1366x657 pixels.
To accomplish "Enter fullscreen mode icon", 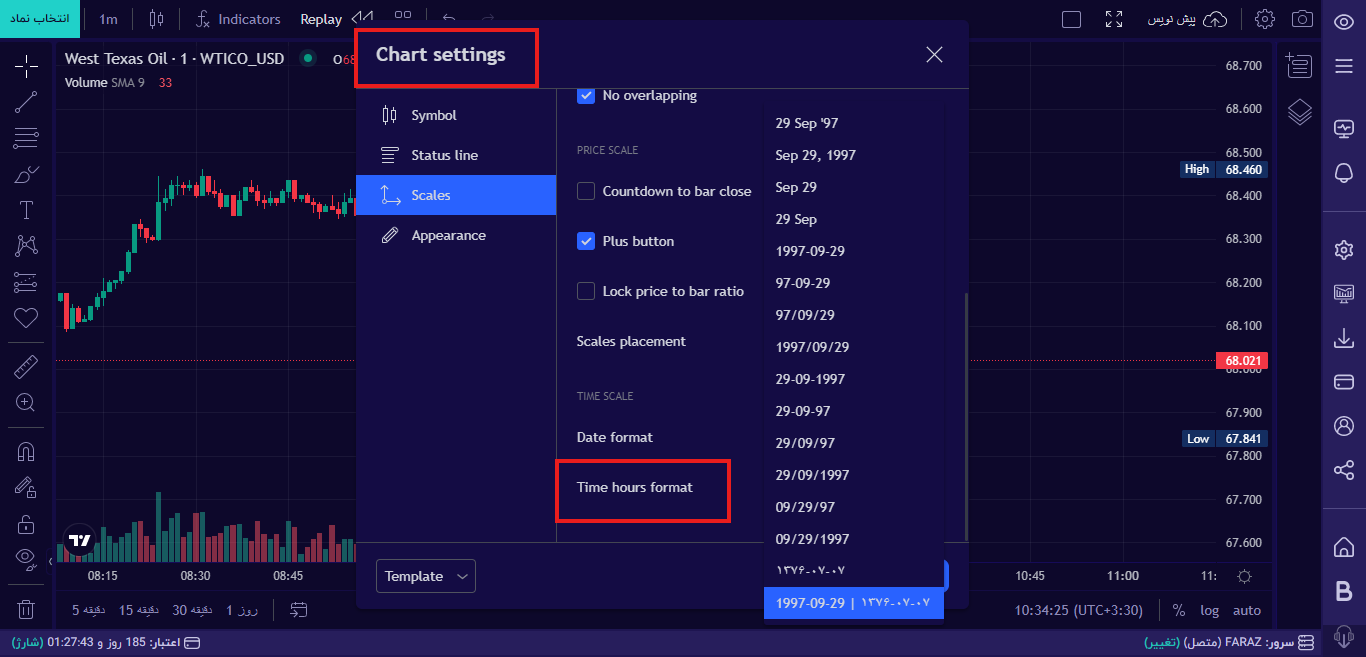I will 1114,19.
